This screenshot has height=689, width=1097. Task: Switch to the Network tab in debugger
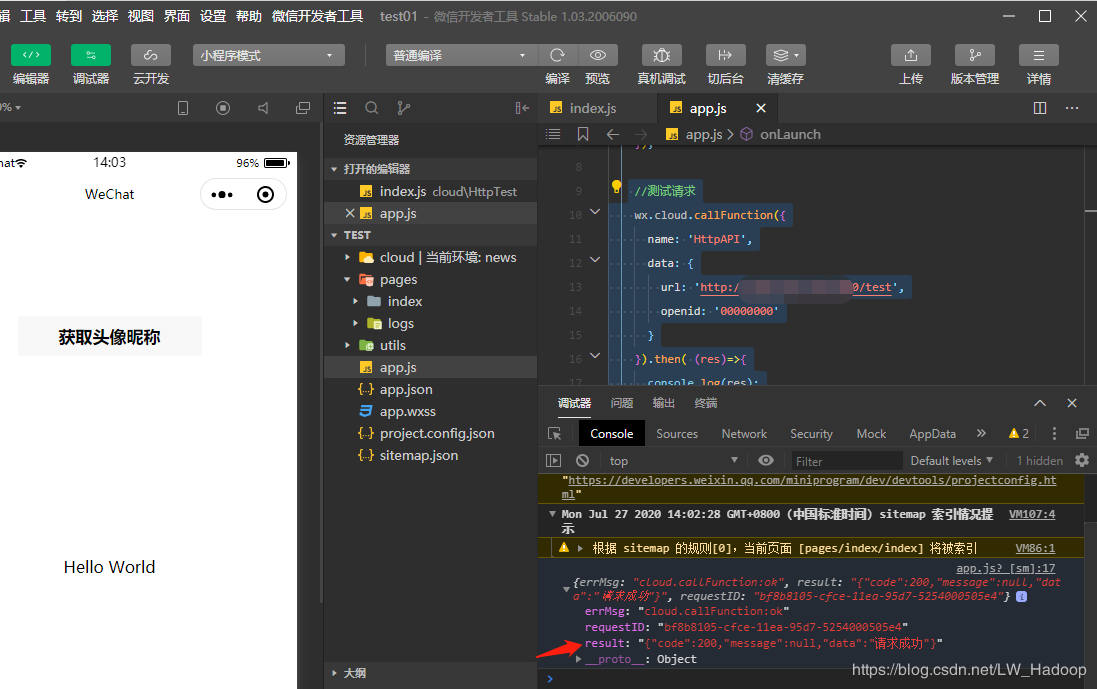(744, 433)
